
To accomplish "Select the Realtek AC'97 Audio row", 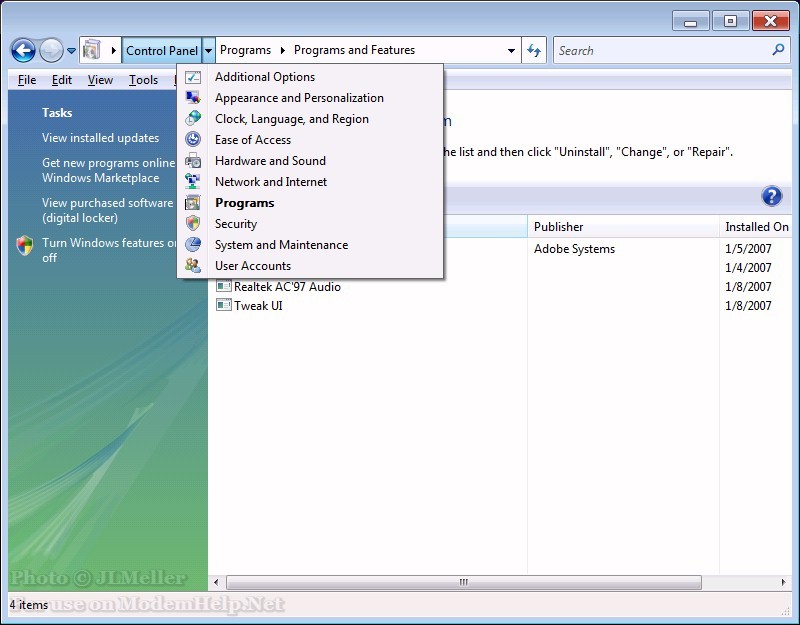I will tap(500, 286).
